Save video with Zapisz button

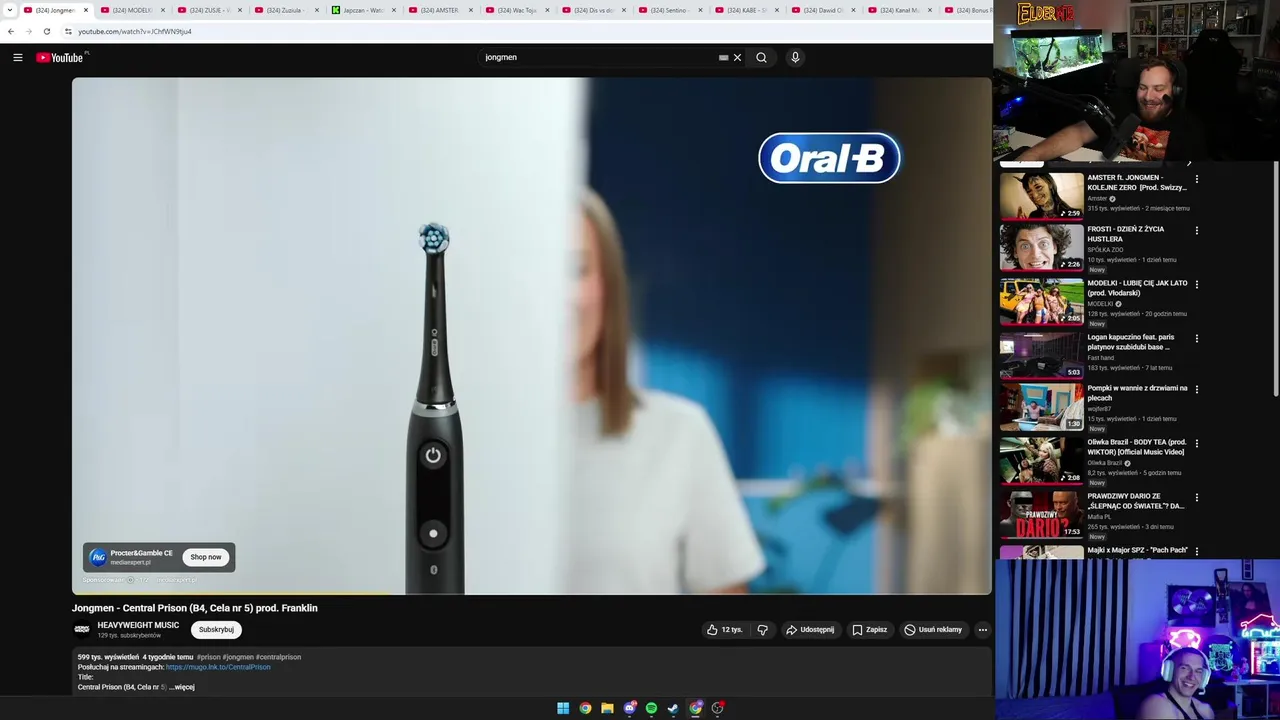point(870,630)
